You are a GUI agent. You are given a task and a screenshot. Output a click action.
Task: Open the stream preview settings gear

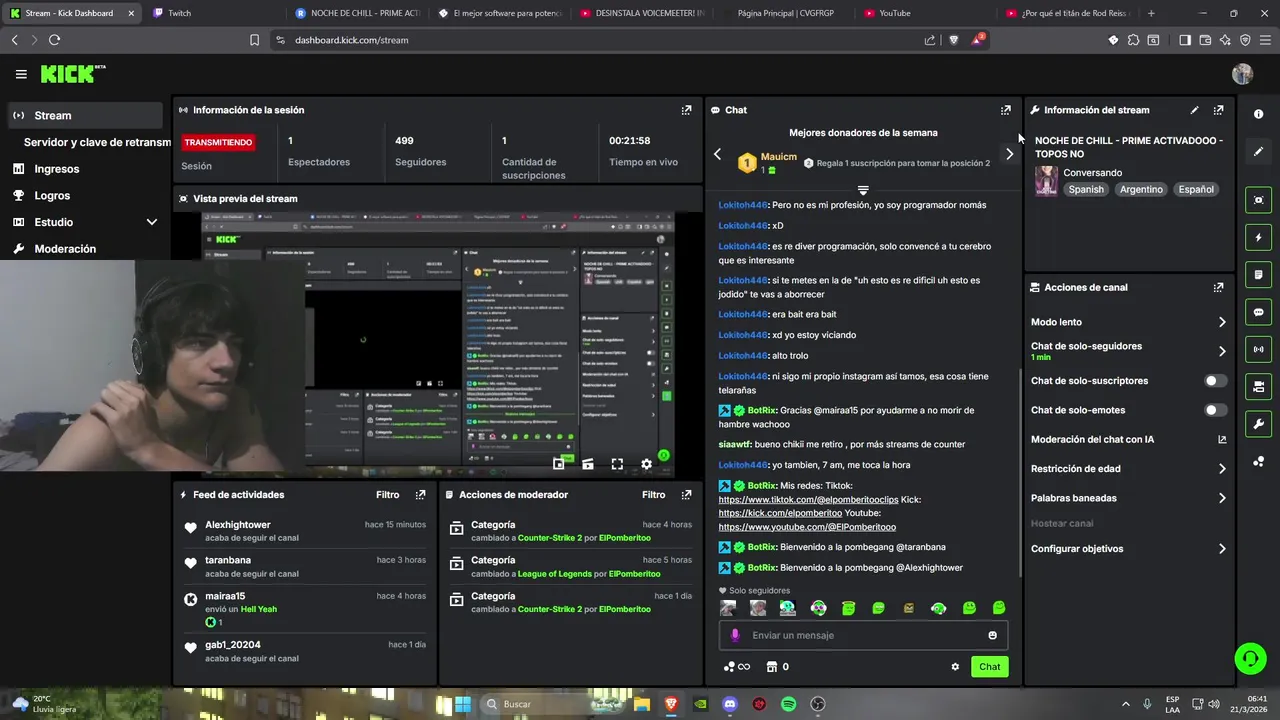(x=646, y=464)
